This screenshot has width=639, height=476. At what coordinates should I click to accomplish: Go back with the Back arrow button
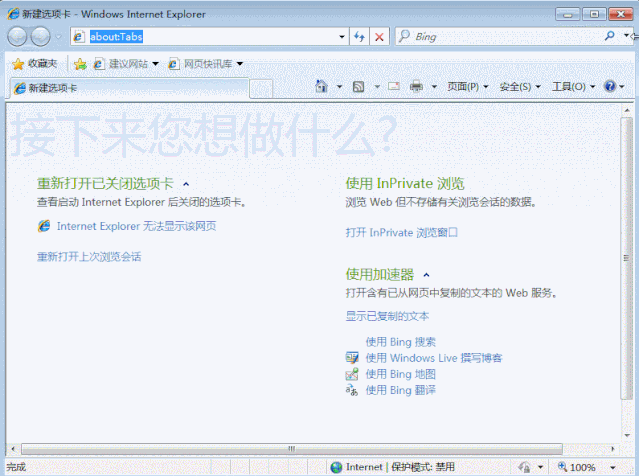pos(17,37)
